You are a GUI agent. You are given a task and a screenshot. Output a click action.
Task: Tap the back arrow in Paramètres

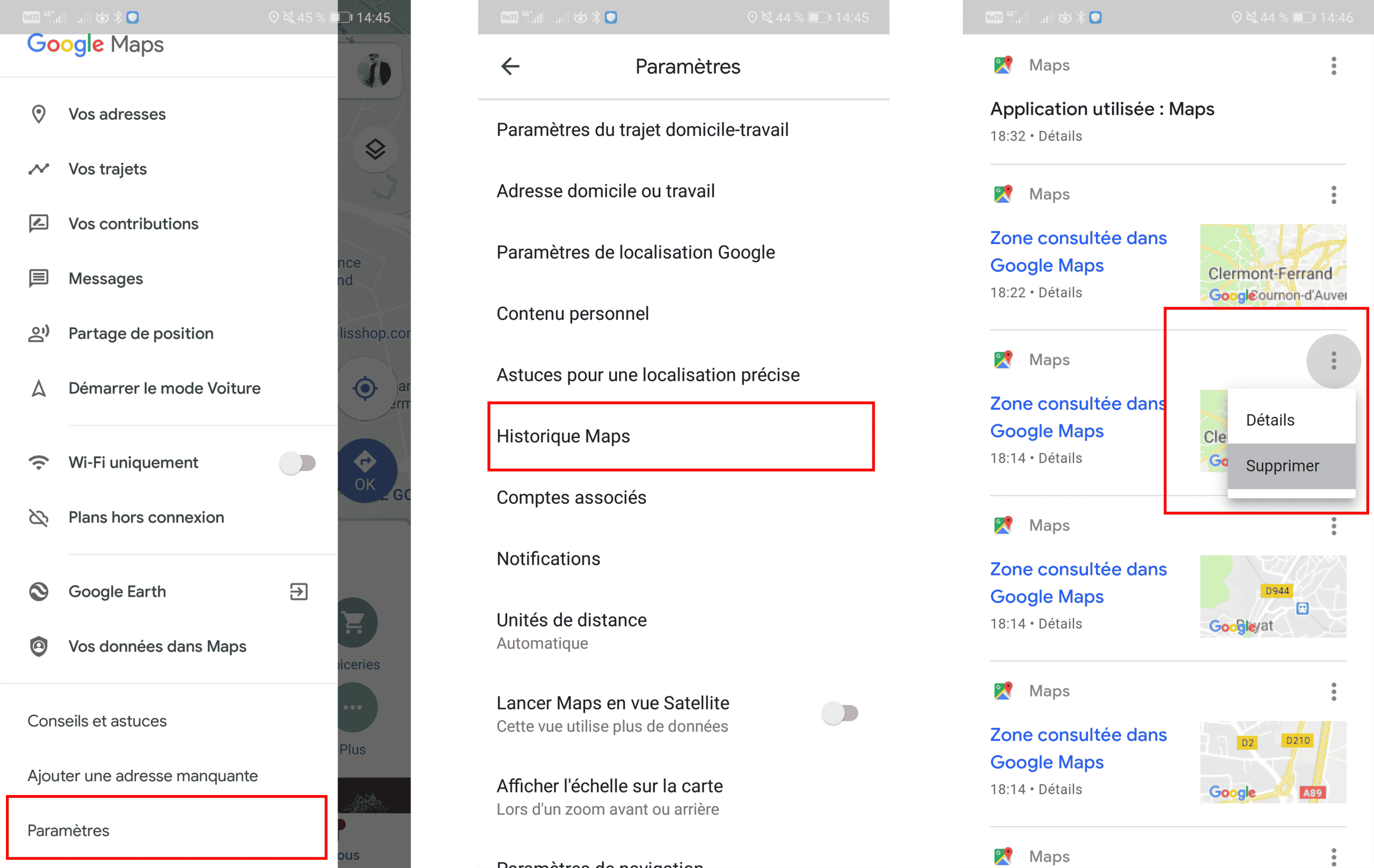point(510,66)
